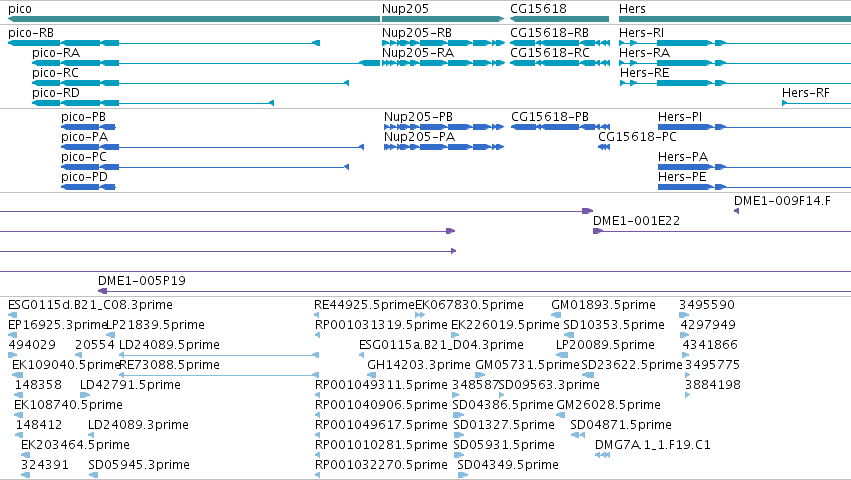The image size is (851, 480).
Task: Click the EK226019.5prime EST label
Action: [x=505, y=325]
